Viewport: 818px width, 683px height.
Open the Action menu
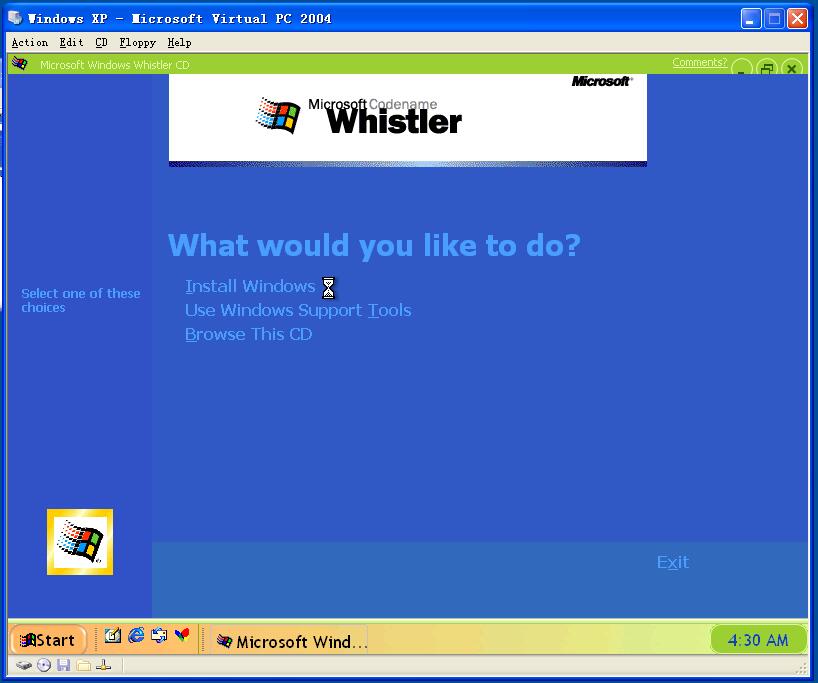[x=30, y=43]
